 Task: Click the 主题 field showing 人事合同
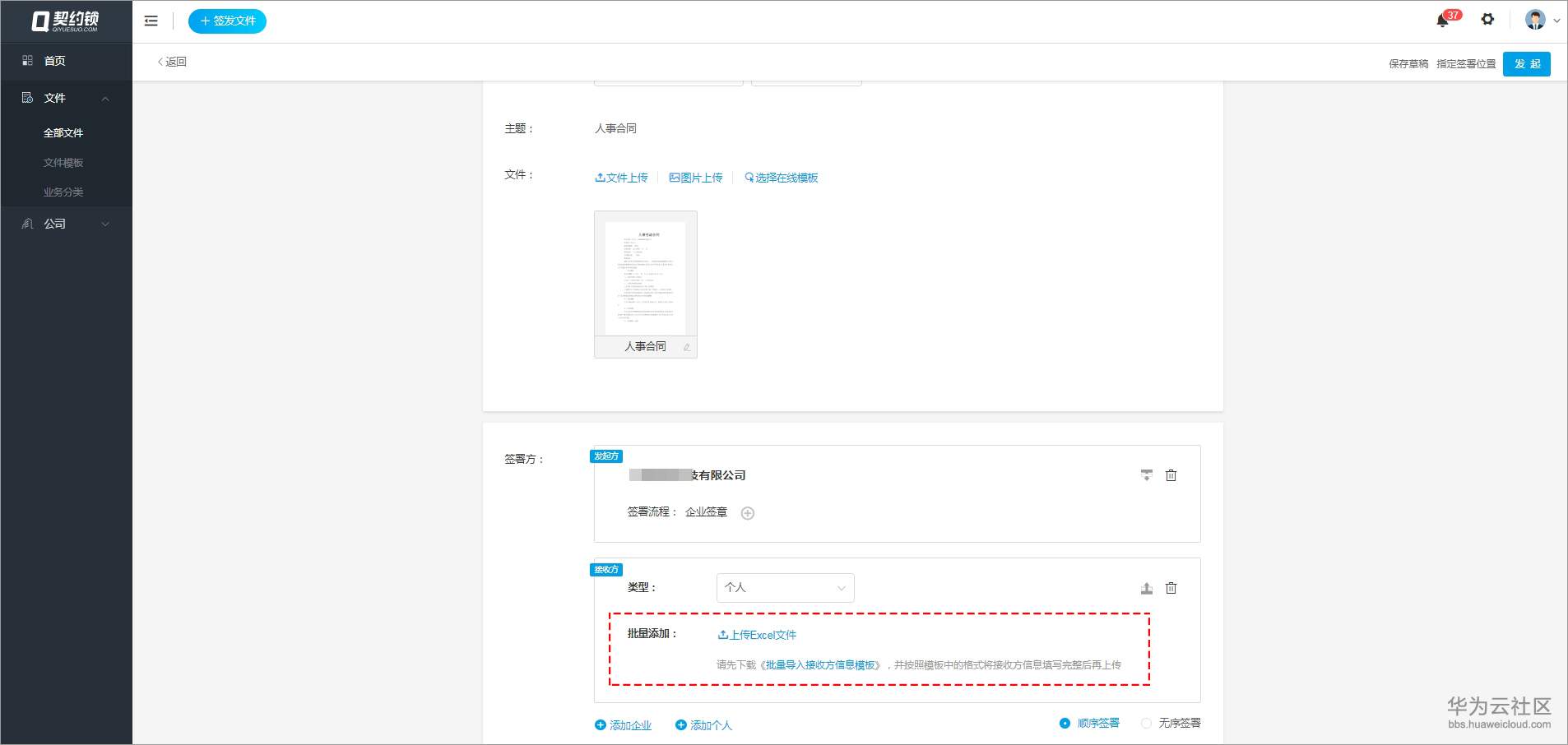(x=615, y=128)
